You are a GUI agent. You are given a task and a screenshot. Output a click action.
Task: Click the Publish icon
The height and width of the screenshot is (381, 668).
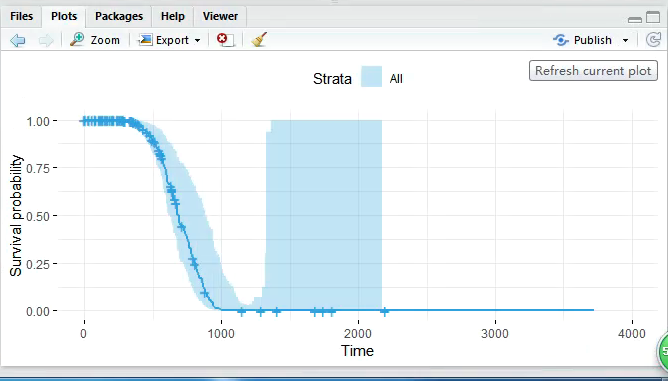(561, 40)
